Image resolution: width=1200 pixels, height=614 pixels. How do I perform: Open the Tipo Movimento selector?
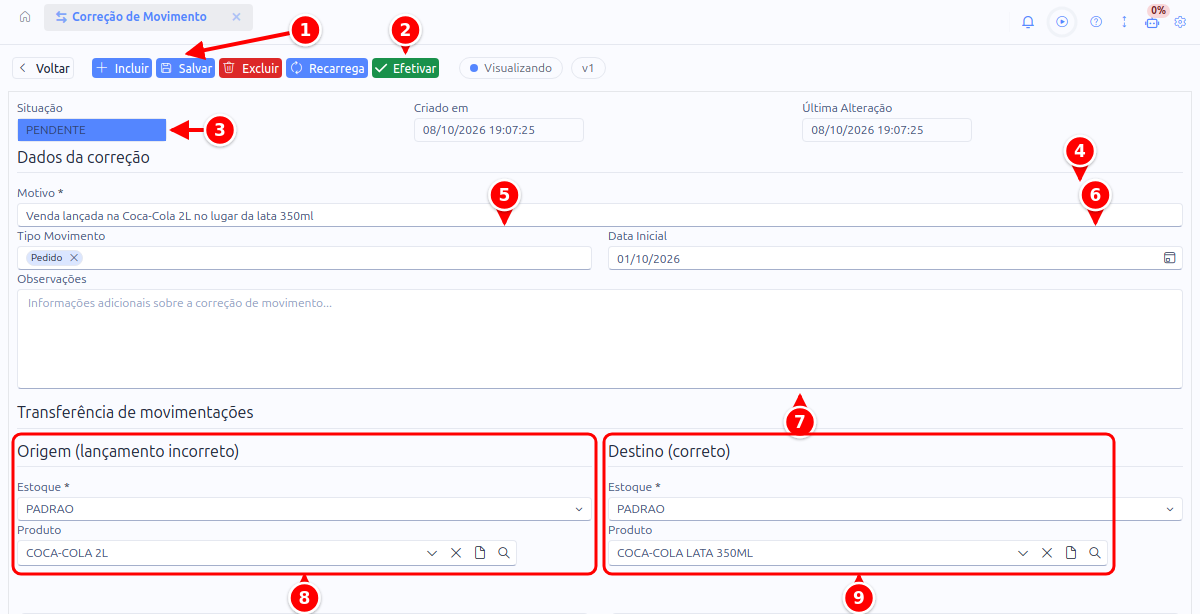click(x=305, y=258)
